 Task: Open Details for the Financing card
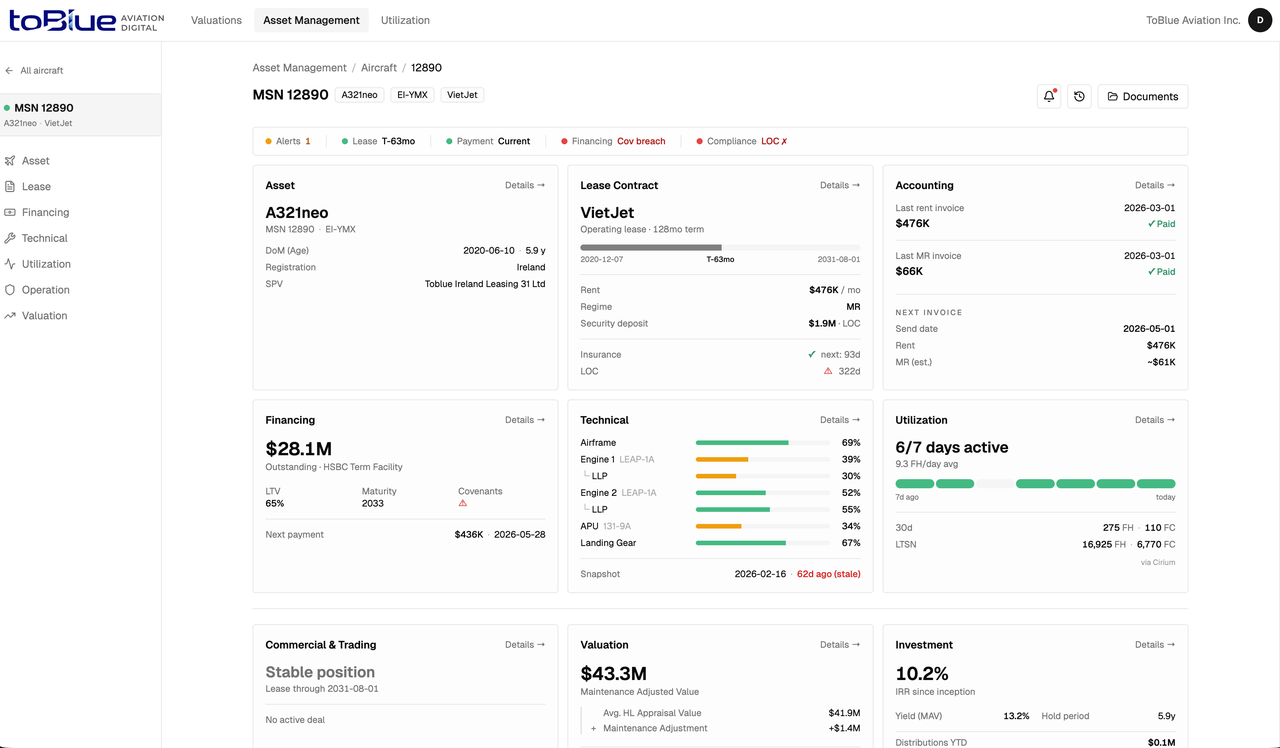525,420
